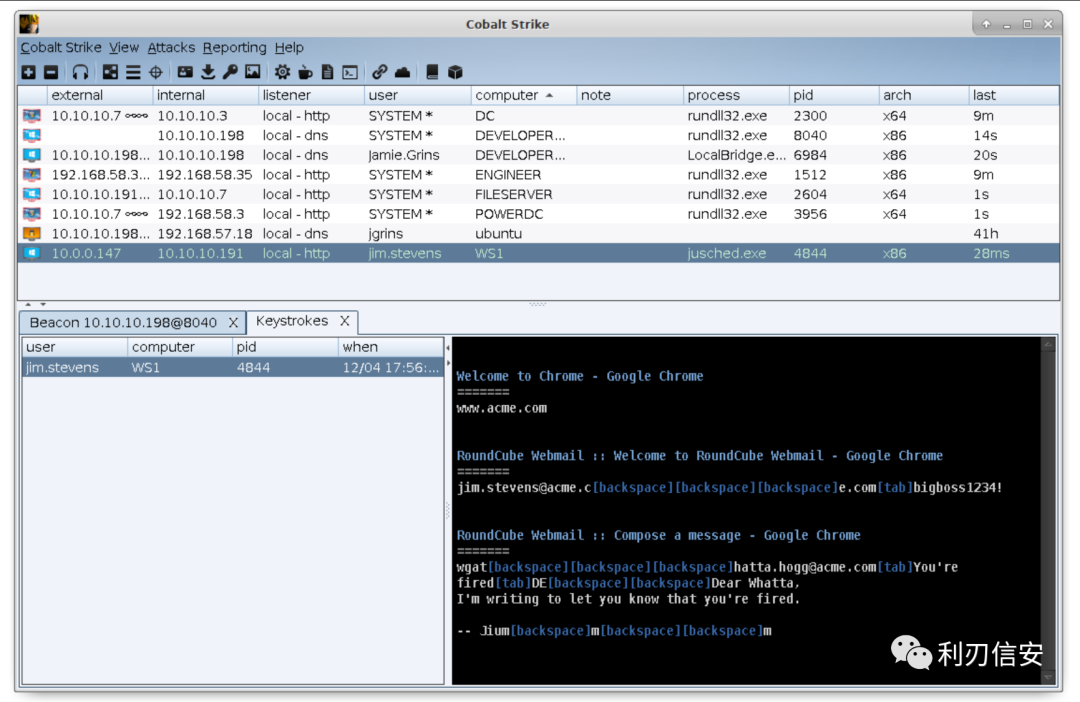Close the Keystrokes tab
The height and width of the screenshot is (702, 1080).
344,321
